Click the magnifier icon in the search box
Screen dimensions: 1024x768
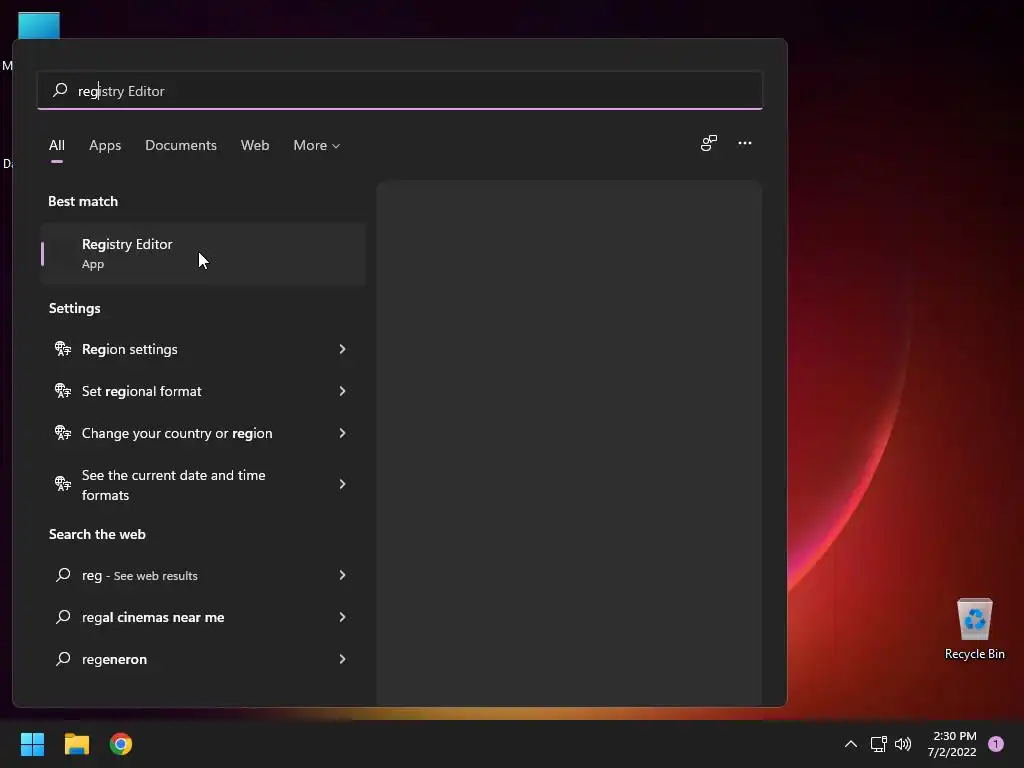click(x=60, y=90)
